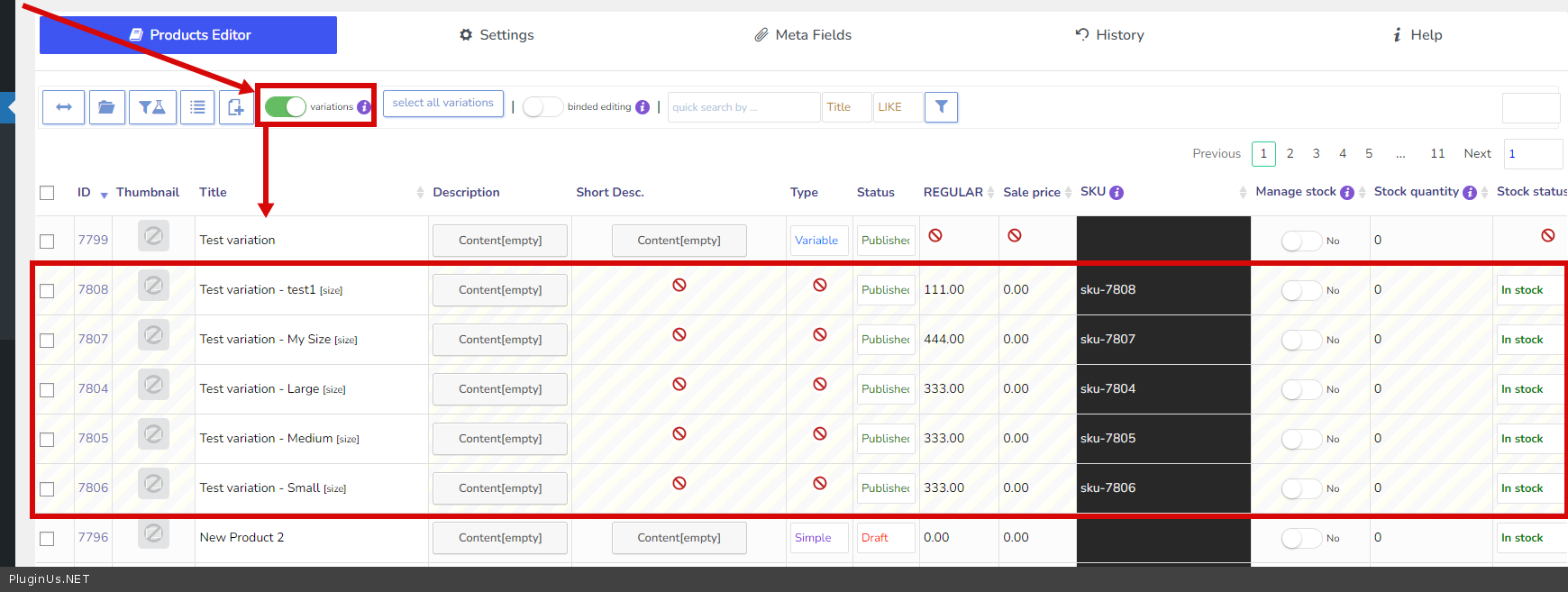Switch to the Meta Fields tab
The height and width of the screenshot is (592, 1568).
point(803,35)
